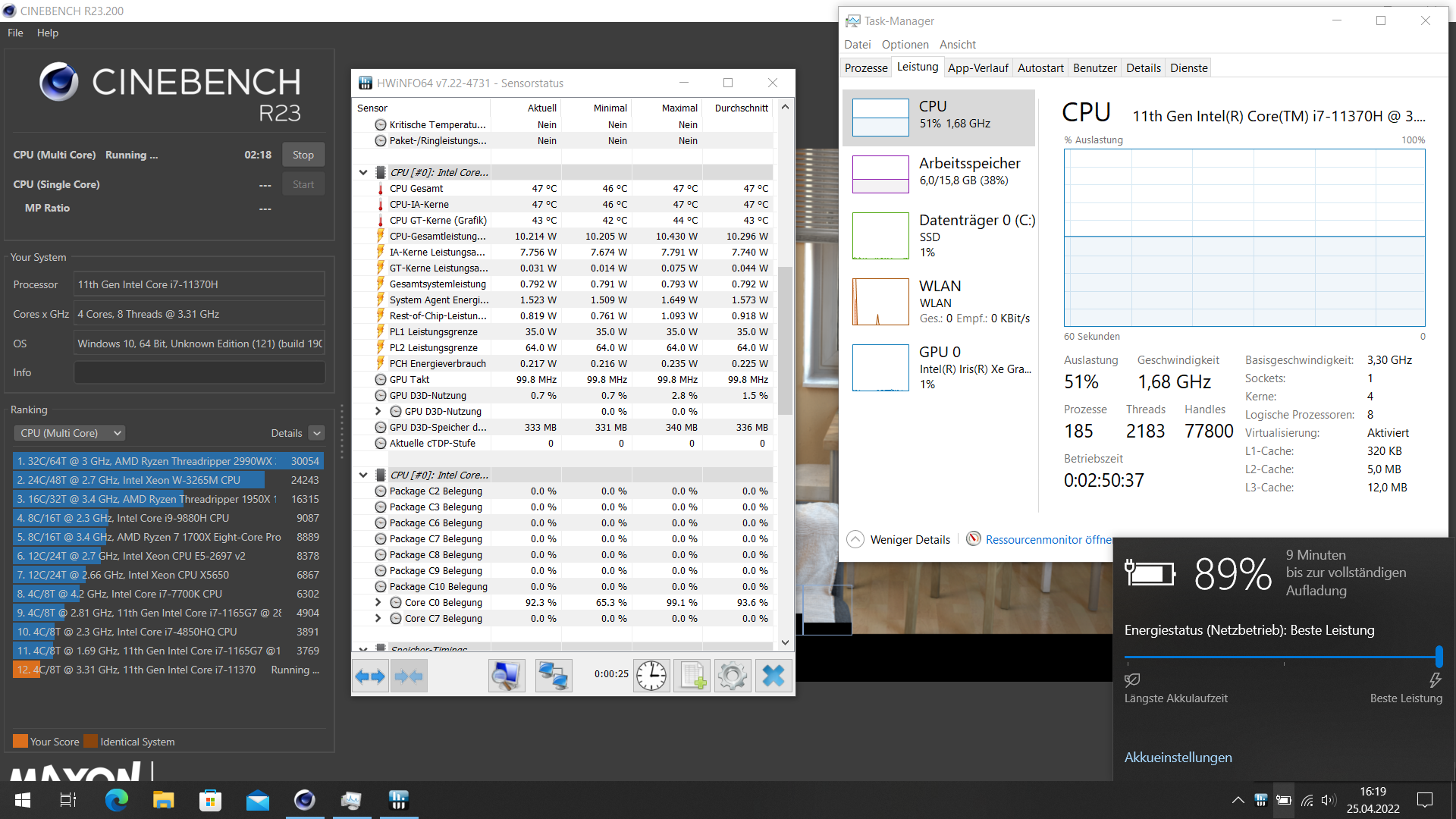Open Akkueinstellungen link in battery flyout
This screenshot has width=1456, height=819.
coord(1178,757)
